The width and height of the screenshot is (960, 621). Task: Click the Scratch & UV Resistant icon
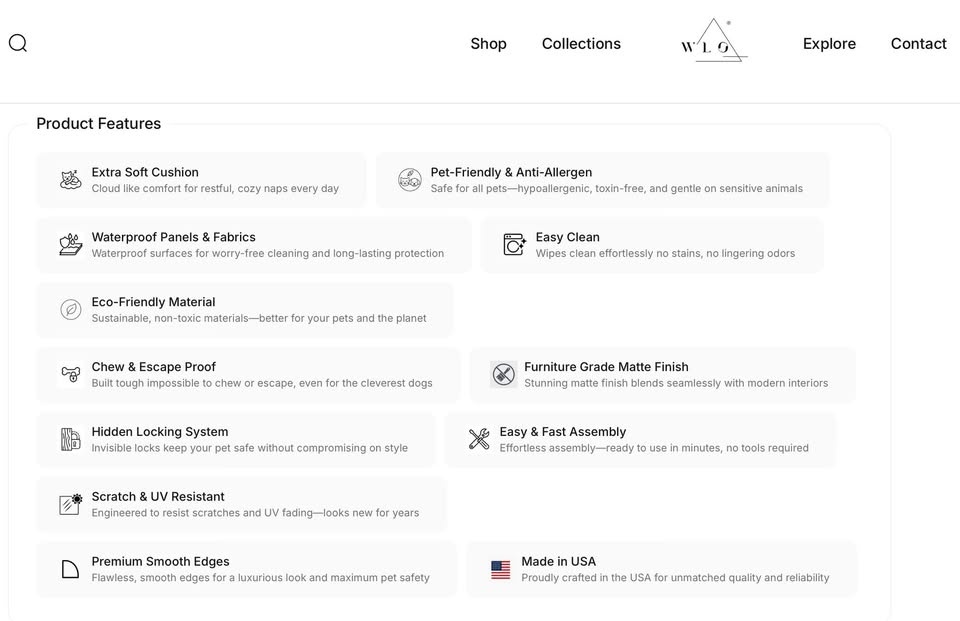70,505
